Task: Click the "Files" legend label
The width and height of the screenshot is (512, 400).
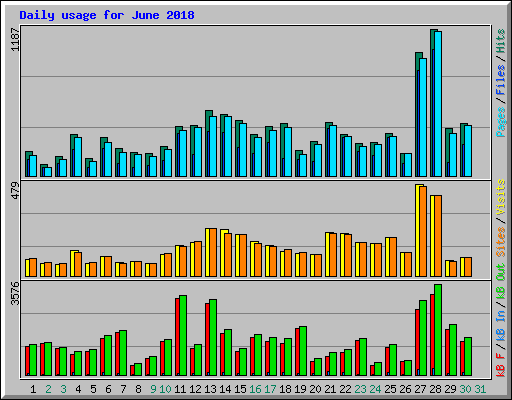Action: coord(500,80)
